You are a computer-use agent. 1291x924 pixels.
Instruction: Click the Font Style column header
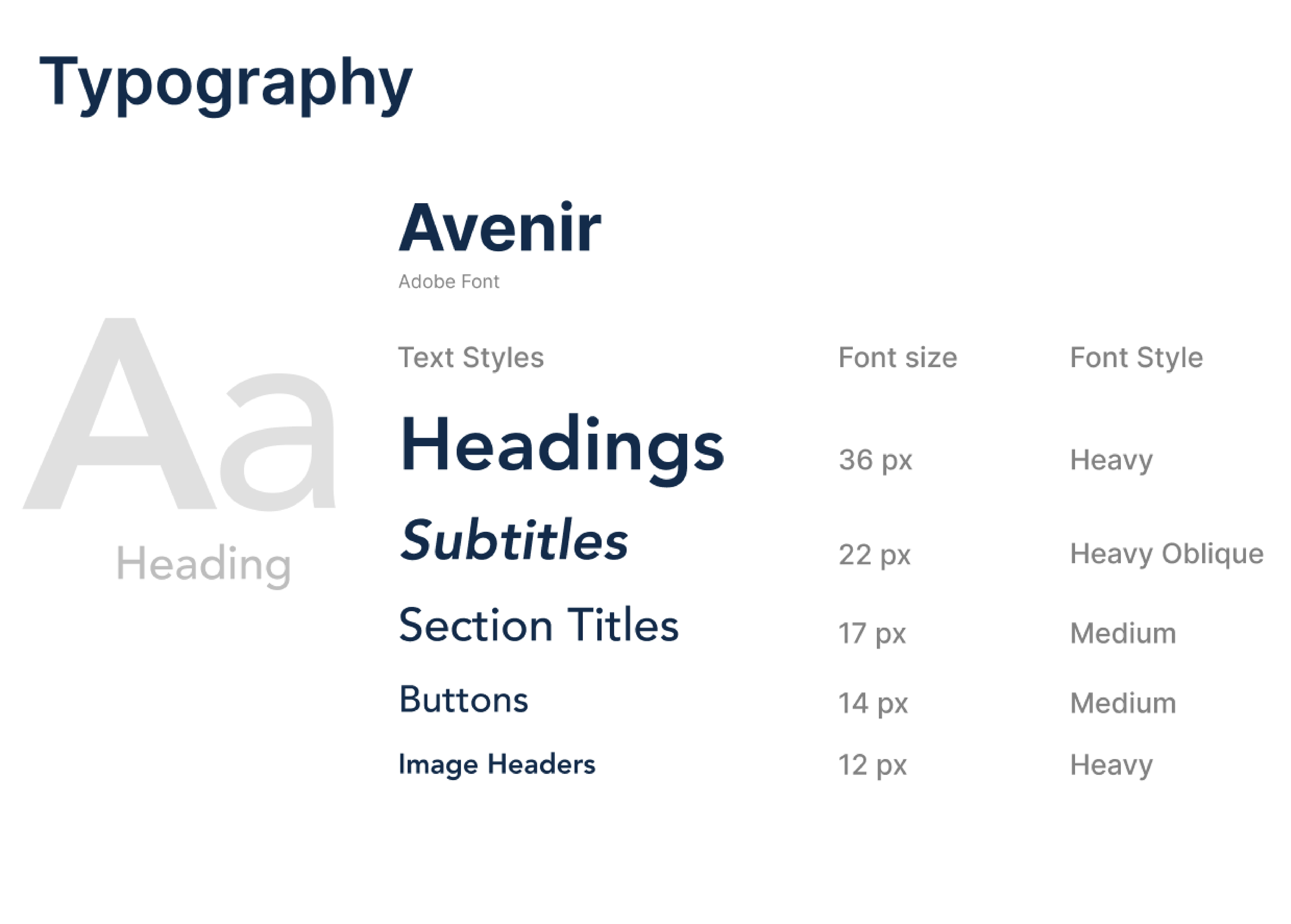point(1136,358)
